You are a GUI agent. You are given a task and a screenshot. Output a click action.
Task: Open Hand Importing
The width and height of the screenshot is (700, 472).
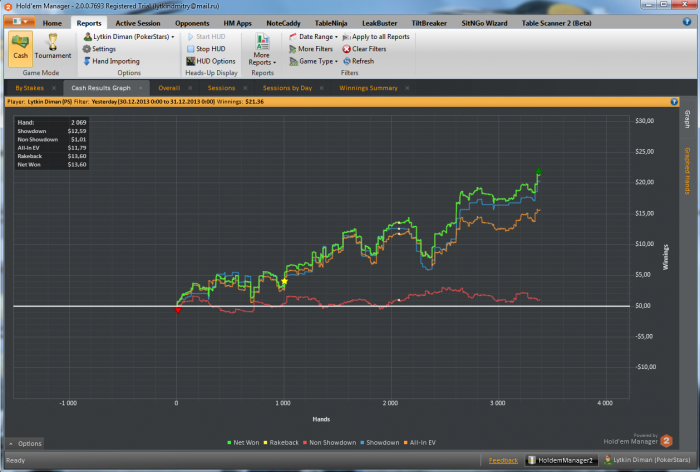pyautogui.click(x=112, y=61)
